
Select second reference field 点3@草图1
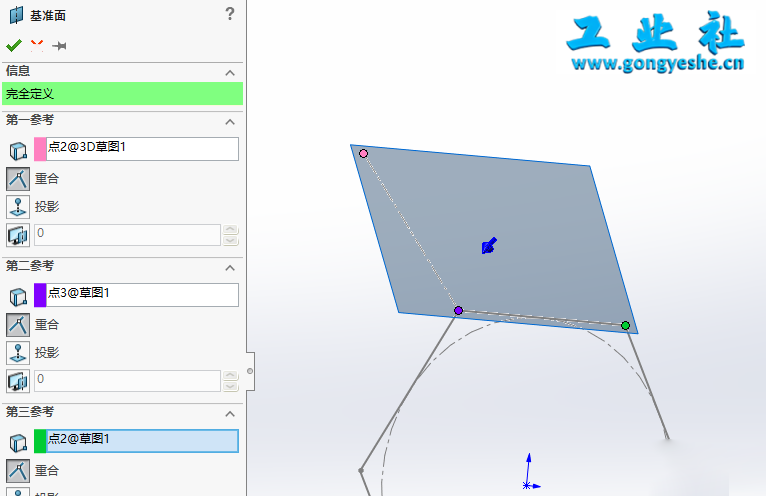coord(142,295)
